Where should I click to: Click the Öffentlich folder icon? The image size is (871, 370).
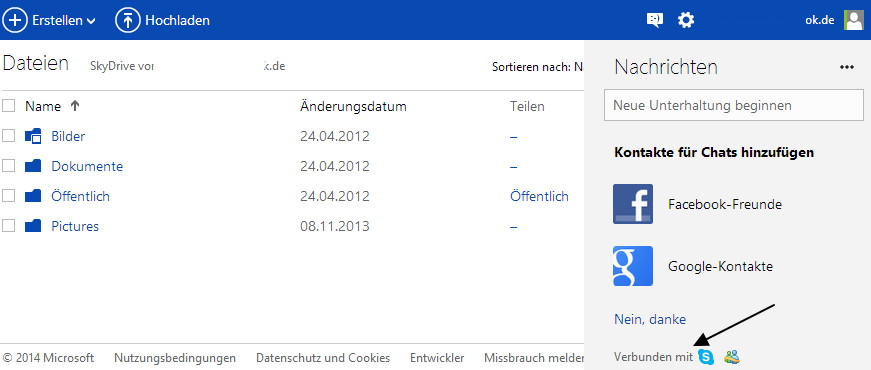(x=33, y=196)
